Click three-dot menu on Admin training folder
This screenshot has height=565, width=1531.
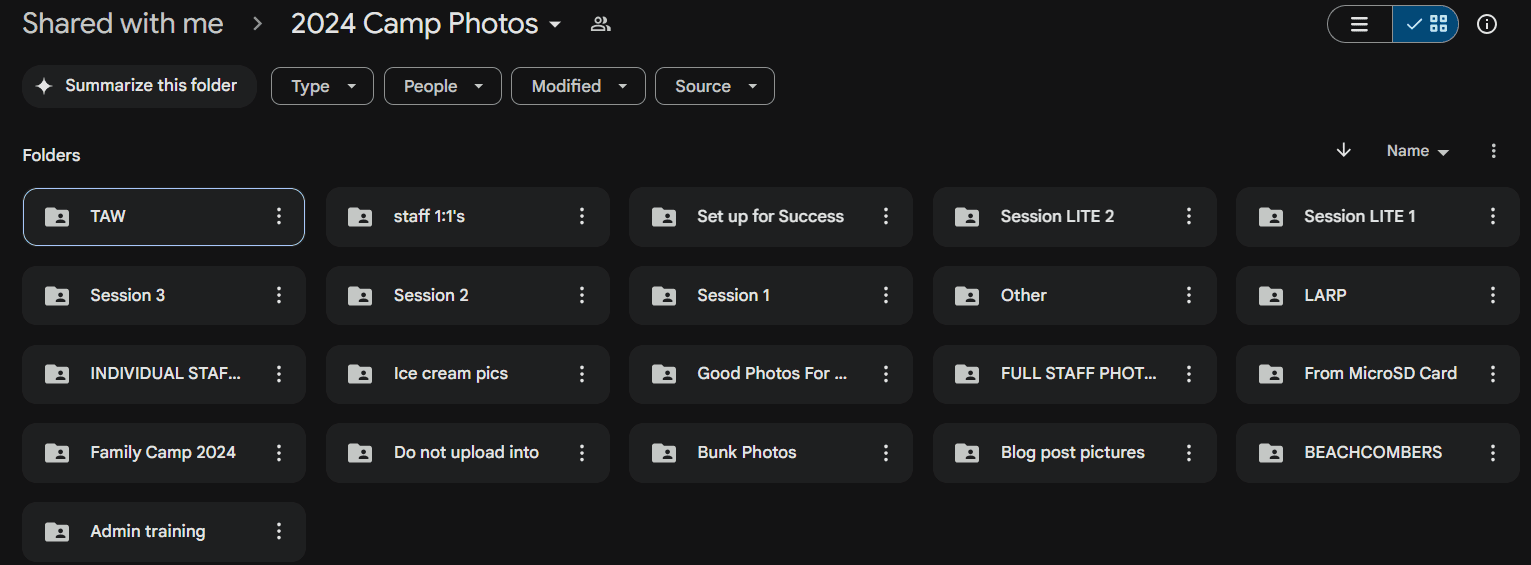[x=279, y=532]
